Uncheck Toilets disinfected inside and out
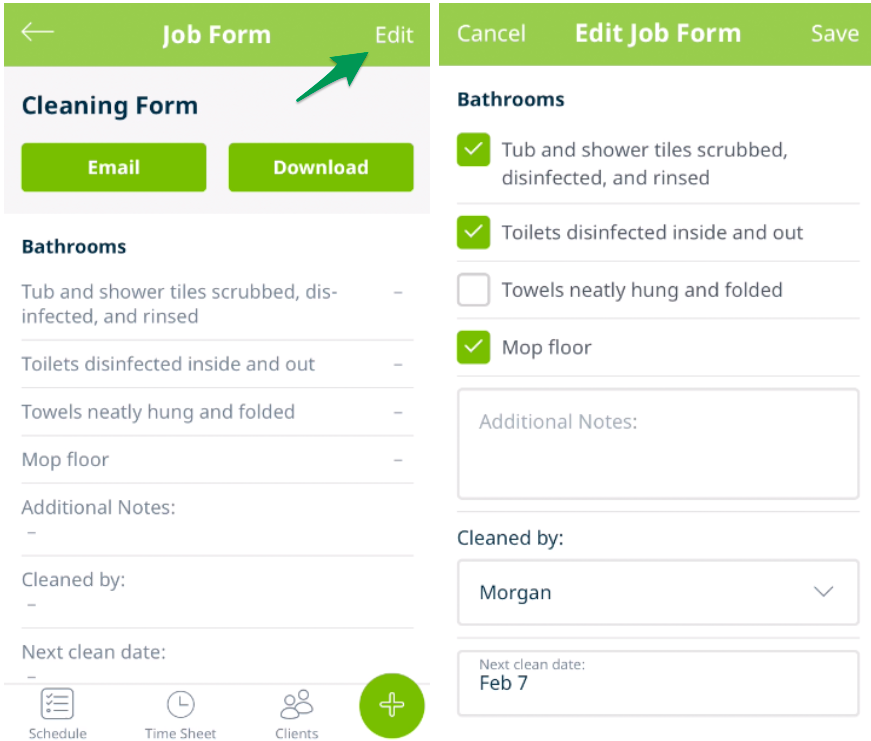 473,232
